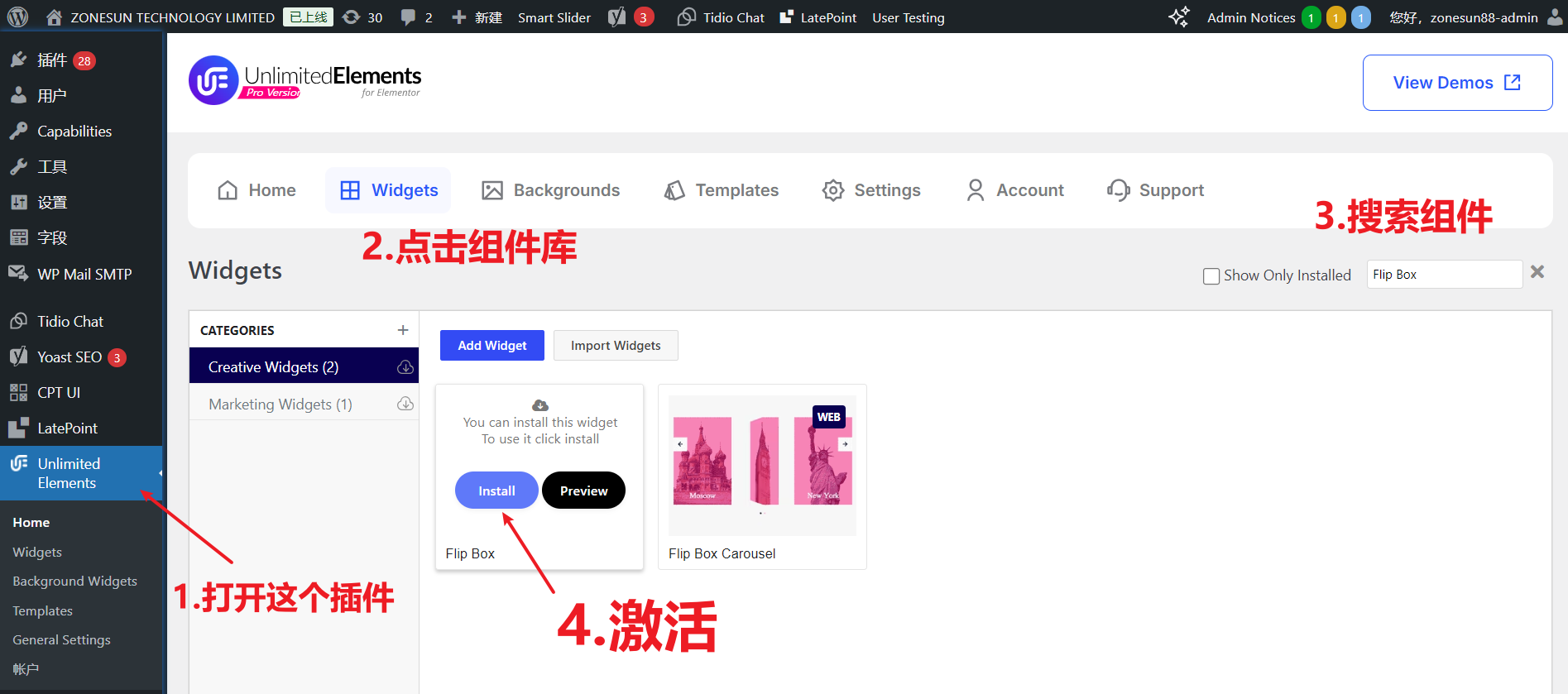Image resolution: width=1568 pixels, height=694 pixels.
Task: Go to the Settings tab
Action: 871,190
